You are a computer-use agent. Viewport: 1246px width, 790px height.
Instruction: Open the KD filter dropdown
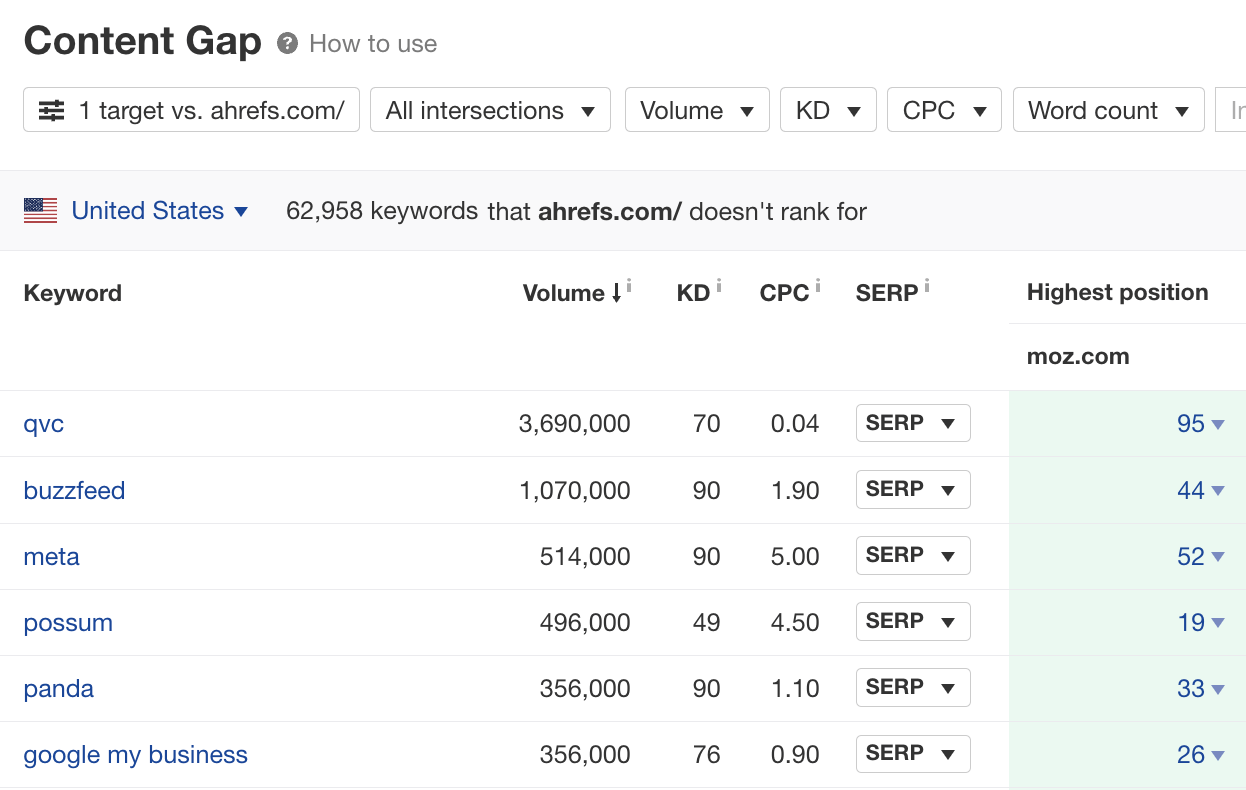(x=828, y=110)
